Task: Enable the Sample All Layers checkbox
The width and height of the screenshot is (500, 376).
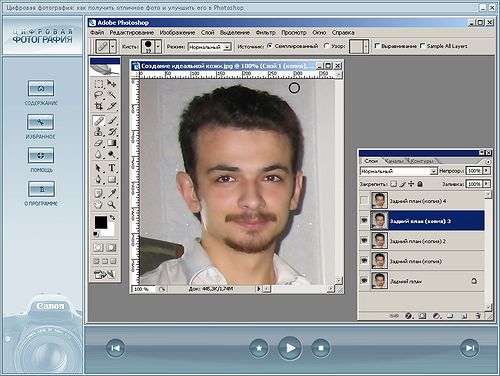Action: click(423, 46)
